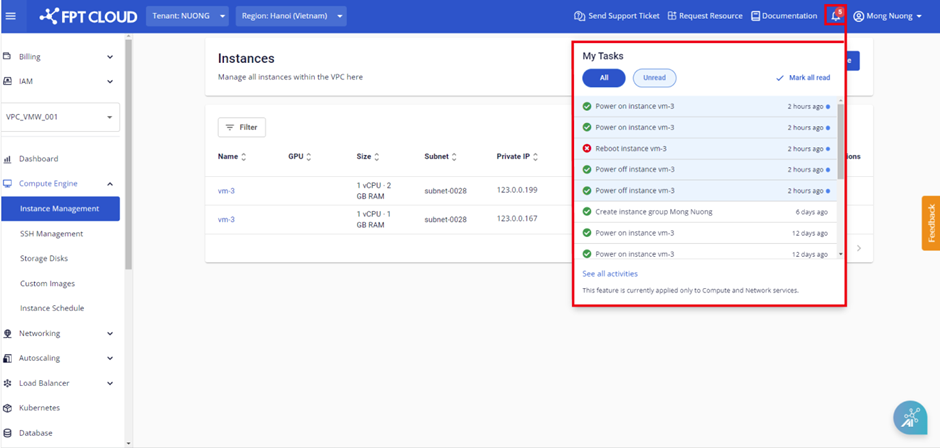This screenshot has height=448, width=940.
Task: Select the All tasks filter
Action: click(x=603, y=78)
